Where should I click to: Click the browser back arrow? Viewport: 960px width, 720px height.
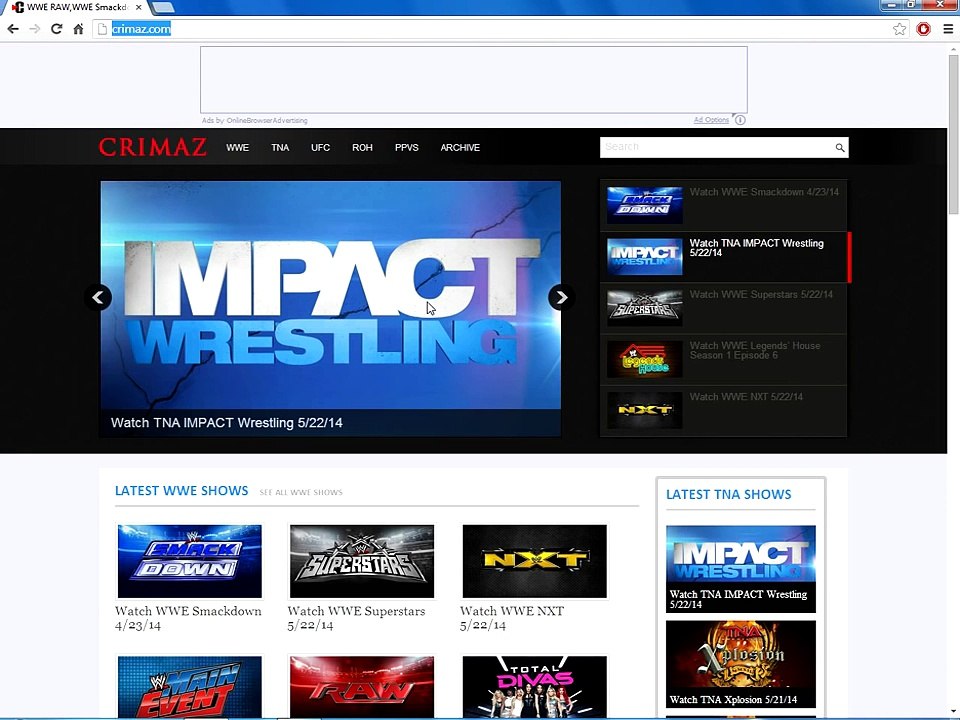tap(13, 29)
